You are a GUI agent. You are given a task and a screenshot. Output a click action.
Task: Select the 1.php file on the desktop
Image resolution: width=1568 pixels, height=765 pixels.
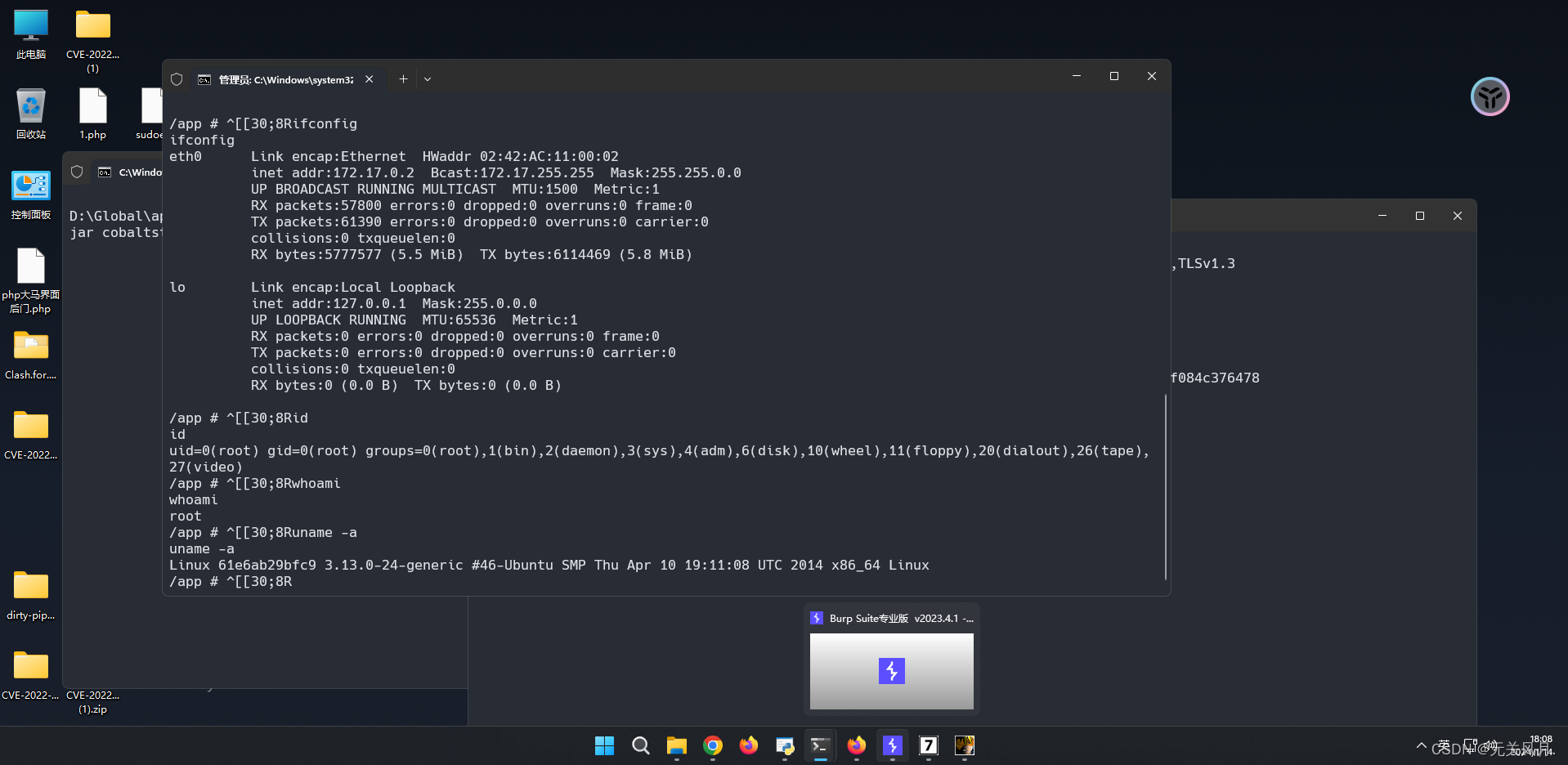tap(92, 114)
